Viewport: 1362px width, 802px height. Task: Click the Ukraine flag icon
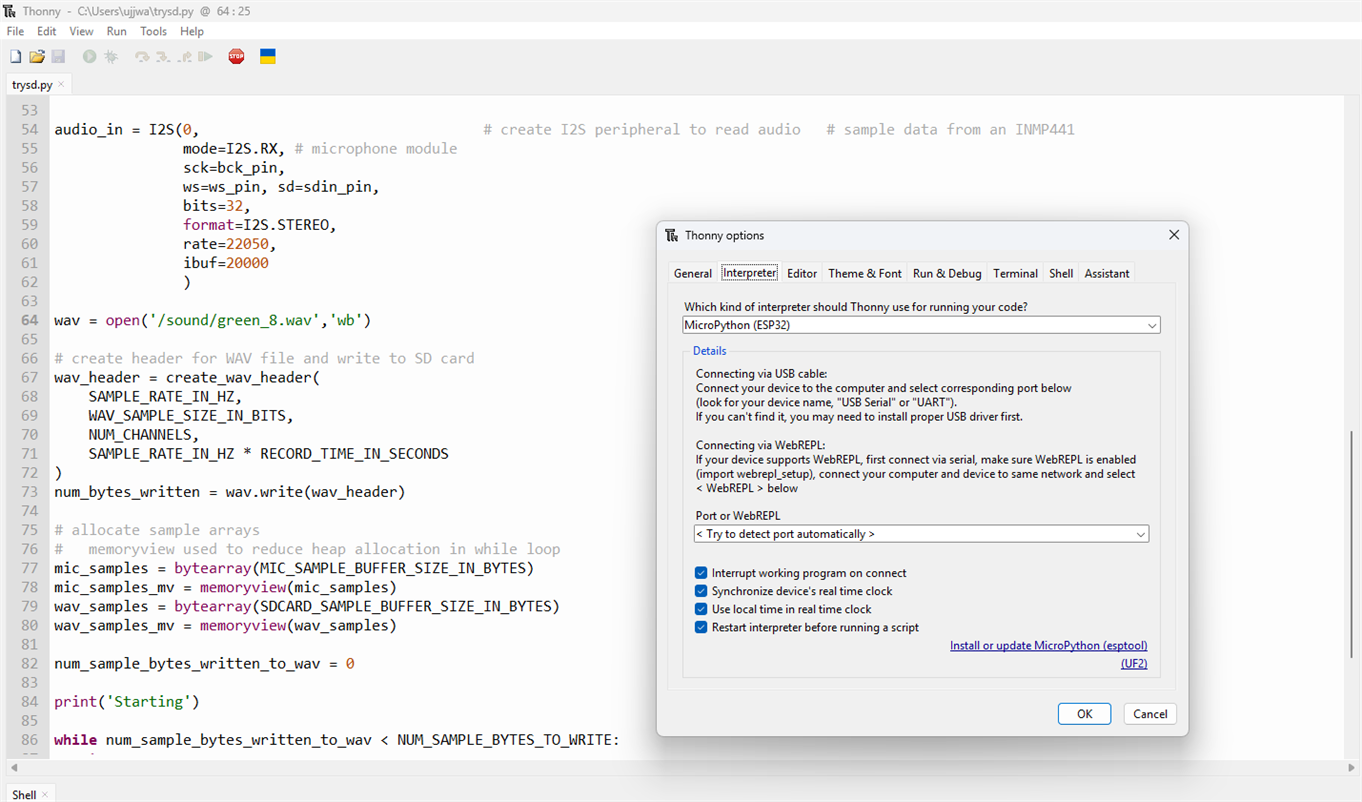[267, 56]
